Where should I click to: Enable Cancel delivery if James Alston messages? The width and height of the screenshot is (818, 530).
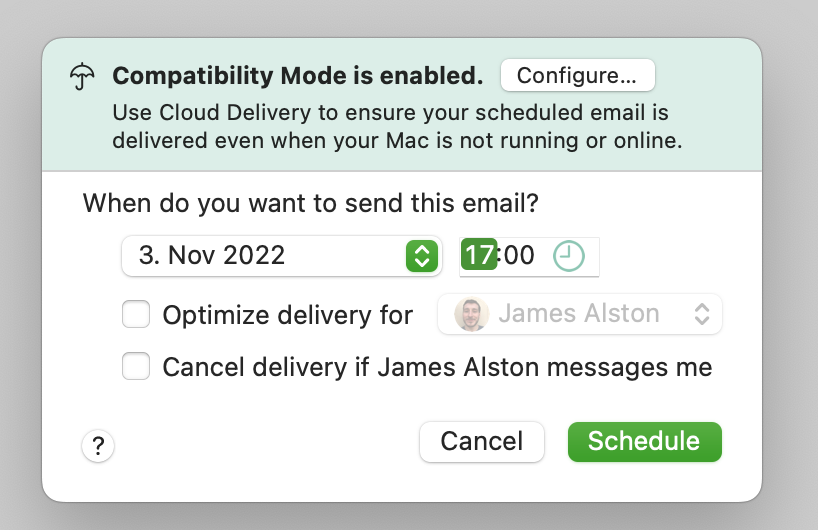click(136, 366)
